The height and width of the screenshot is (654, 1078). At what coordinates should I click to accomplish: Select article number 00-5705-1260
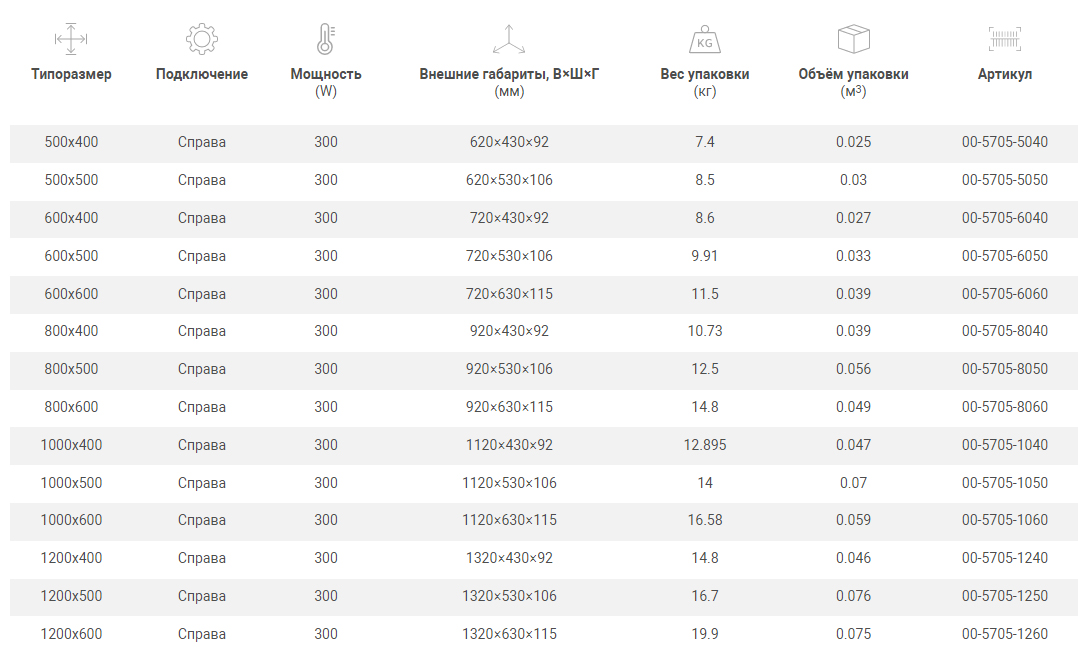tap(1004, 634)
